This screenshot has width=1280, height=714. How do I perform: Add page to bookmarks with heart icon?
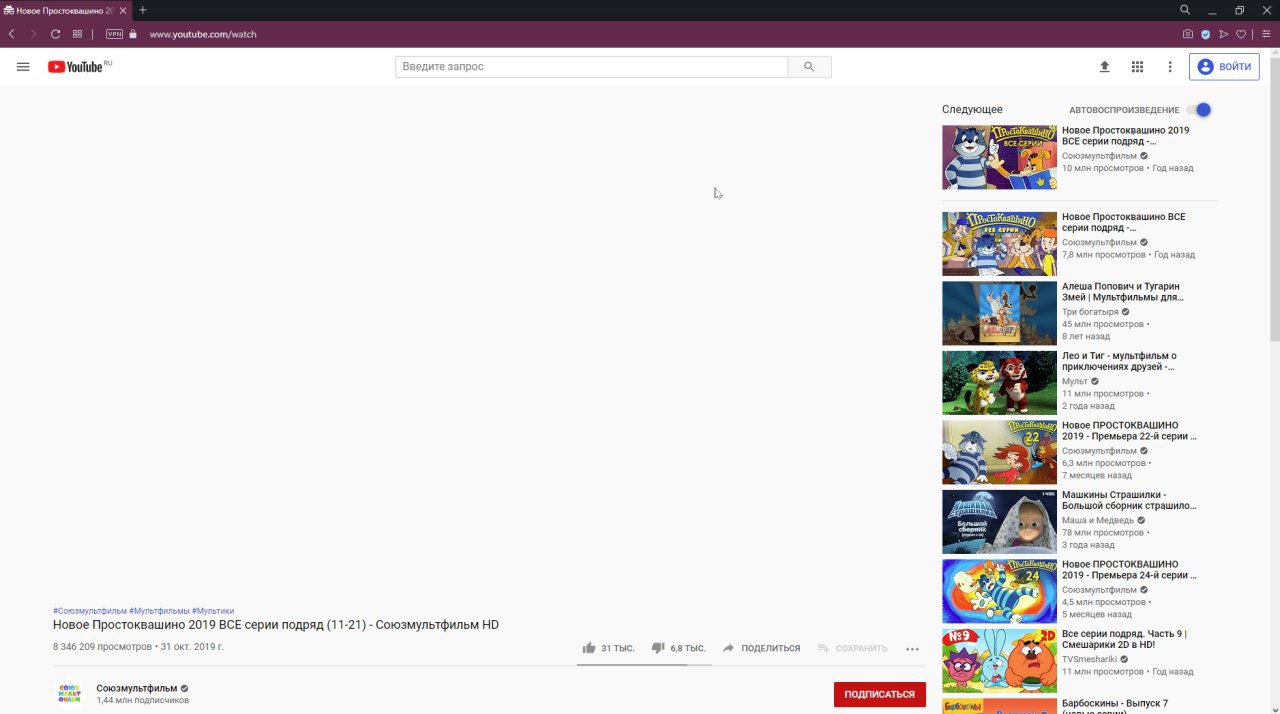coord(1242,34)
